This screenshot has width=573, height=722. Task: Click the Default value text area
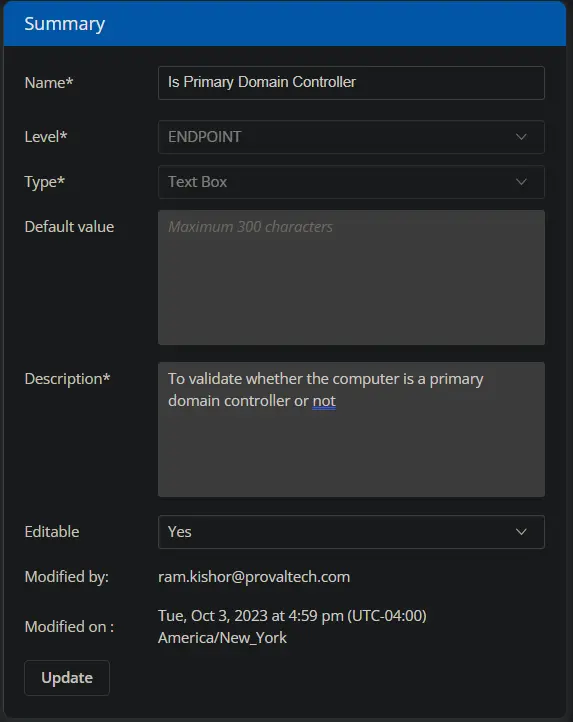click(x=351, y=277)
